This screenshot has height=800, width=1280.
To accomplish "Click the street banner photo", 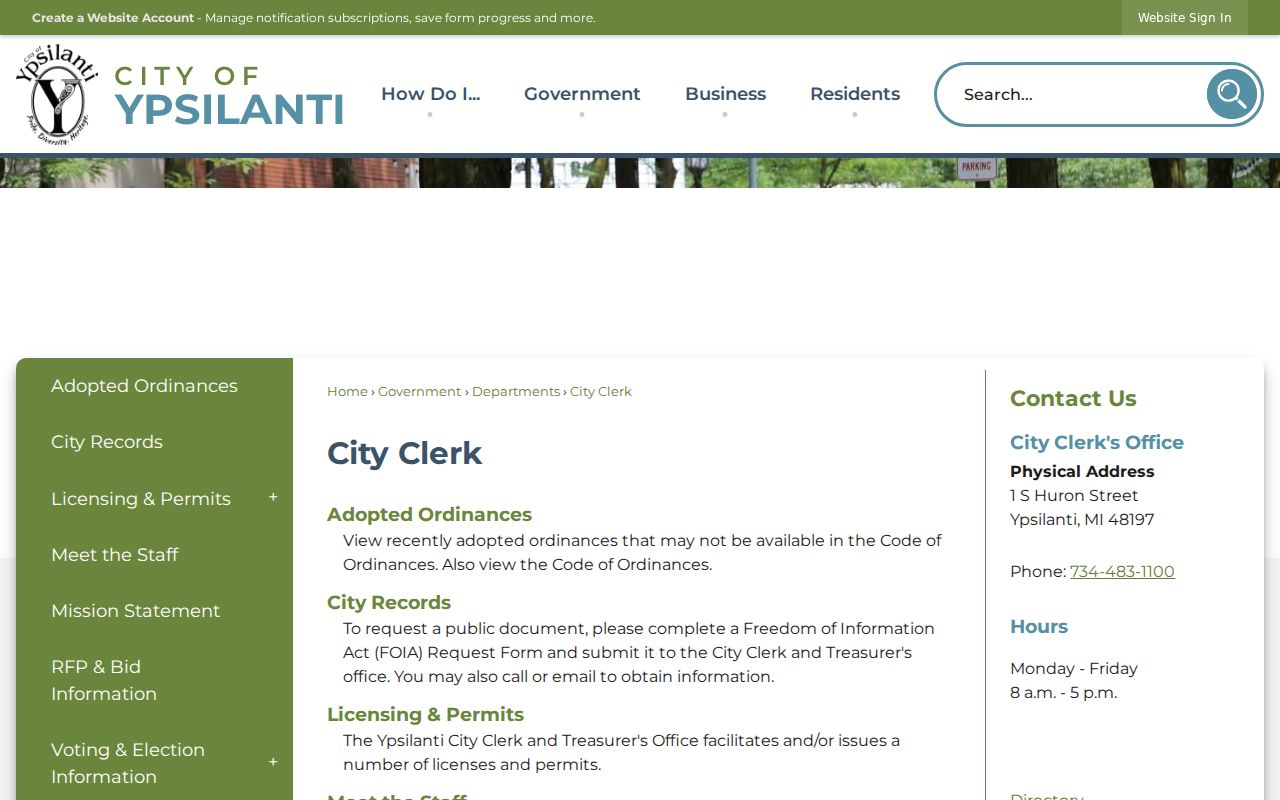I will 640,172.
